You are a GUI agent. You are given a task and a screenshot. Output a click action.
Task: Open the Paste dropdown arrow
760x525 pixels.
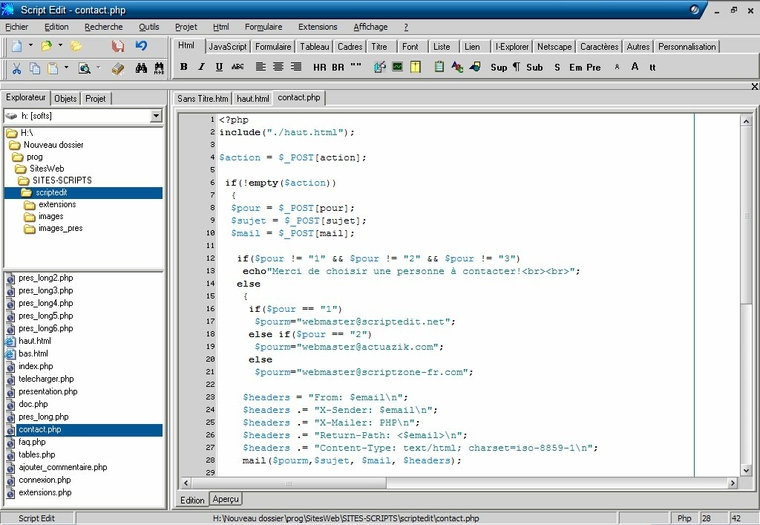[66, 68]
